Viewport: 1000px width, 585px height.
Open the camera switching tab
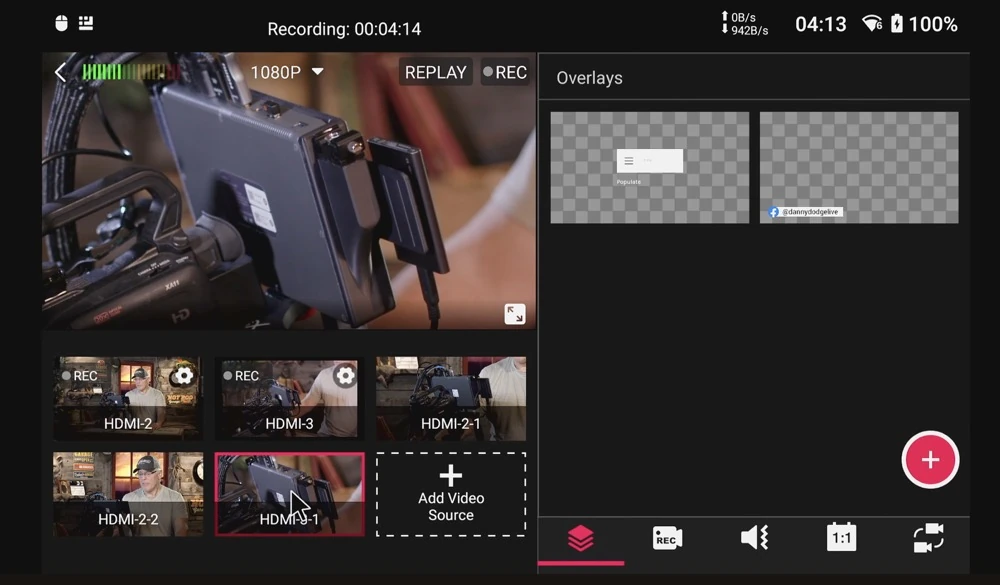coord(928,539)
